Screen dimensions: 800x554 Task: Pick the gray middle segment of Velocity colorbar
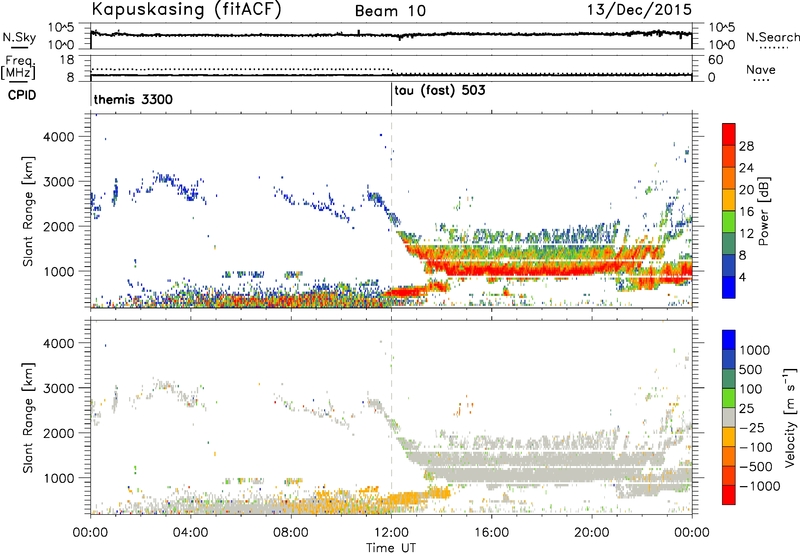(729, 417)
